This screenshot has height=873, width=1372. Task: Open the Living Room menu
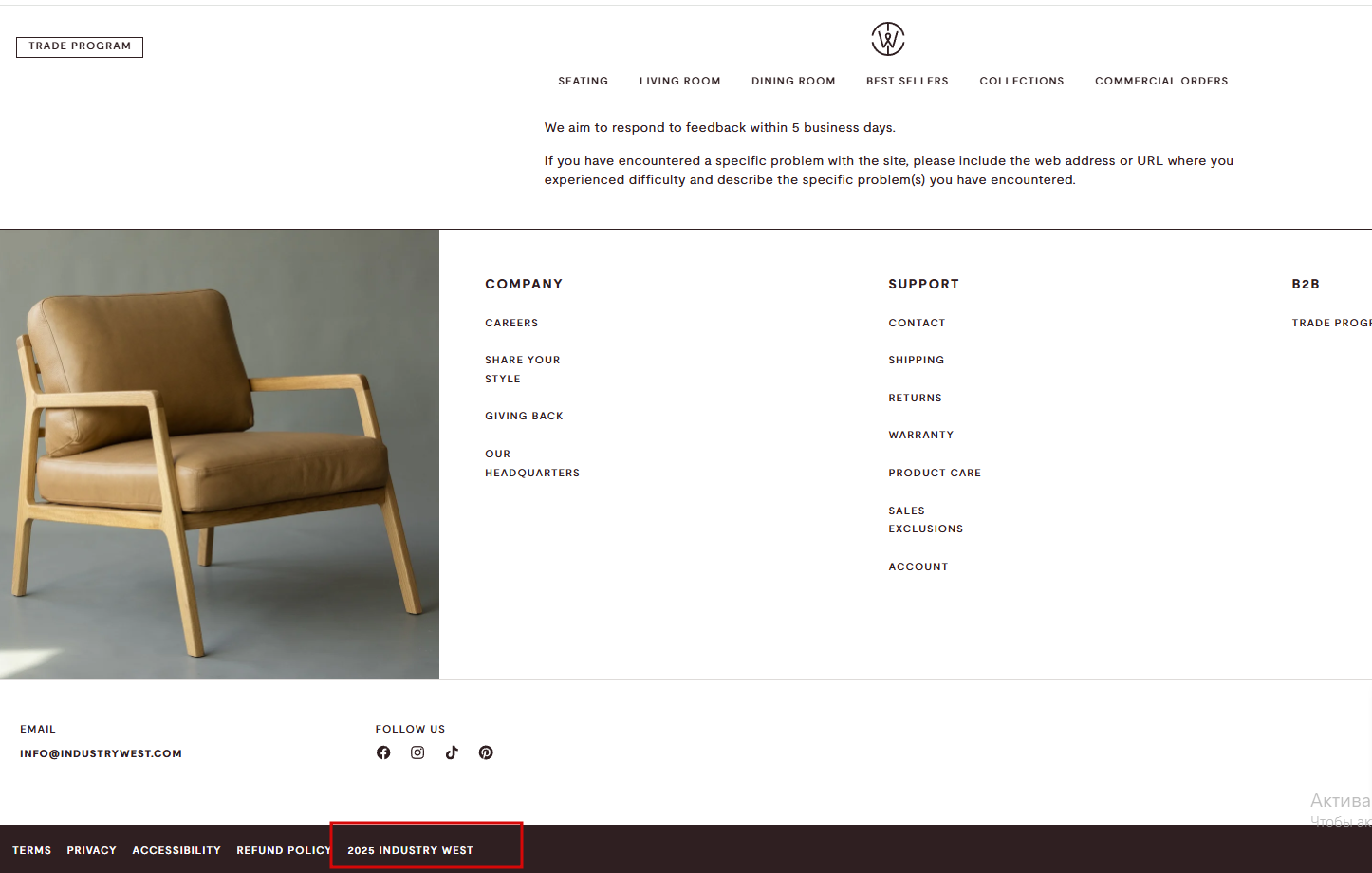pyautogui.click(x=680, y=82)
